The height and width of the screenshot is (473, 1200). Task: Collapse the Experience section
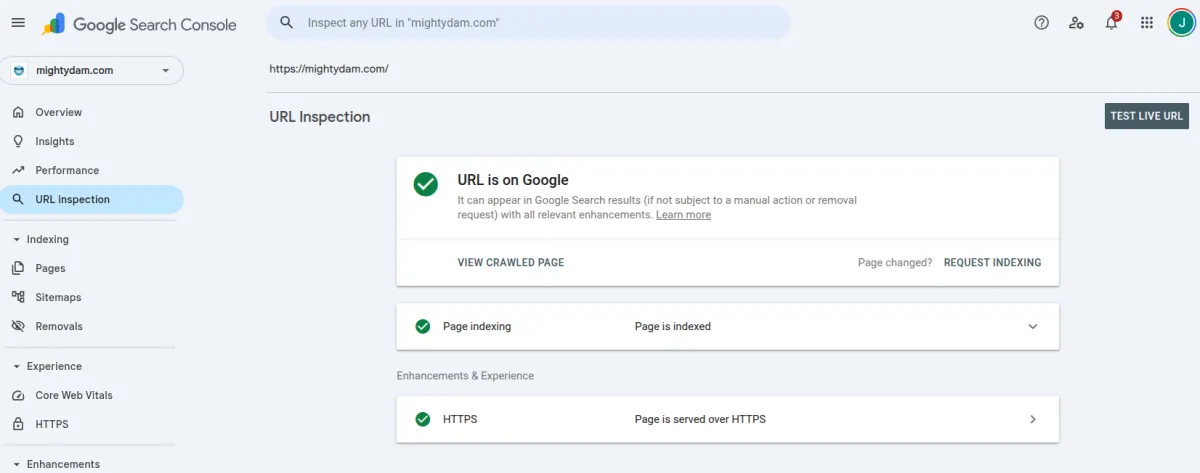tap(16, 366)
